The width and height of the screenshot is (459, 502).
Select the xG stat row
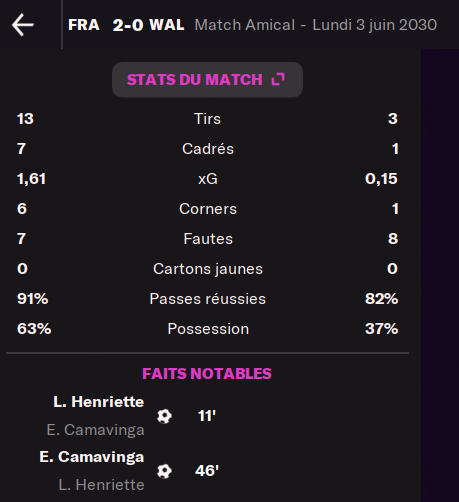click(x=207, y=179)
